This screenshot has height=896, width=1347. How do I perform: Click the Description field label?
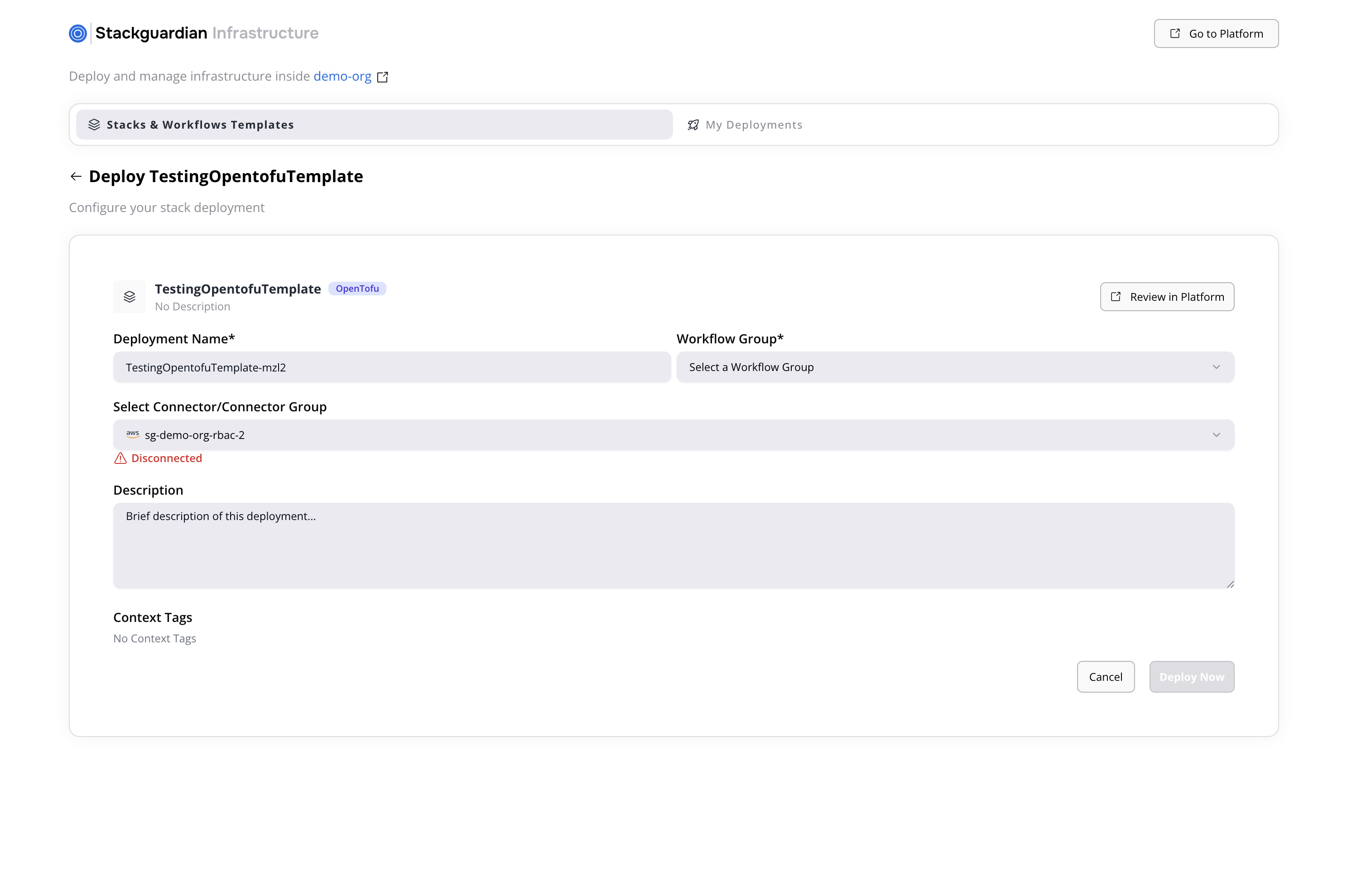(x=148, y=490)
